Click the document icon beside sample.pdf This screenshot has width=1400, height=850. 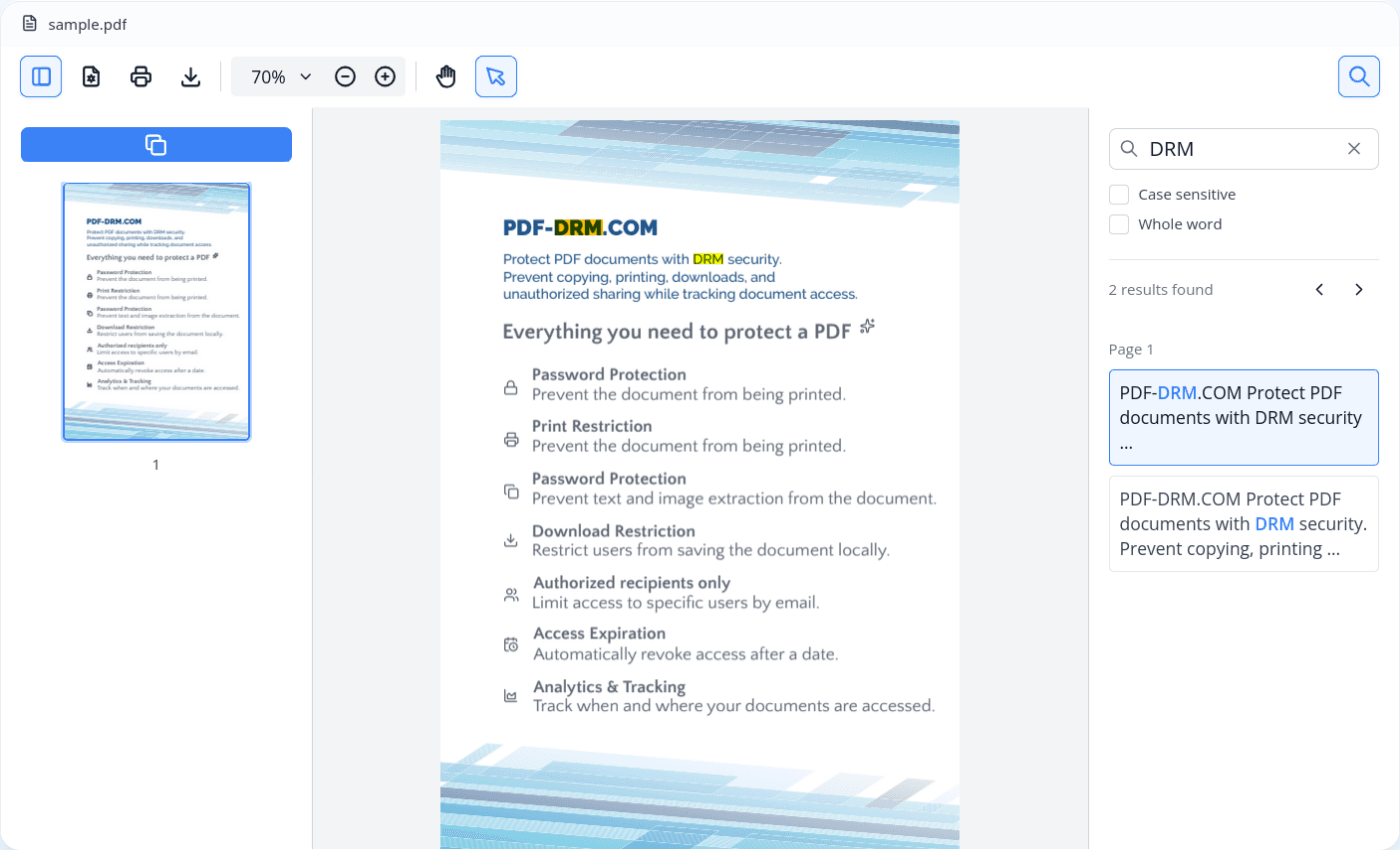click(x=30, y=23)
